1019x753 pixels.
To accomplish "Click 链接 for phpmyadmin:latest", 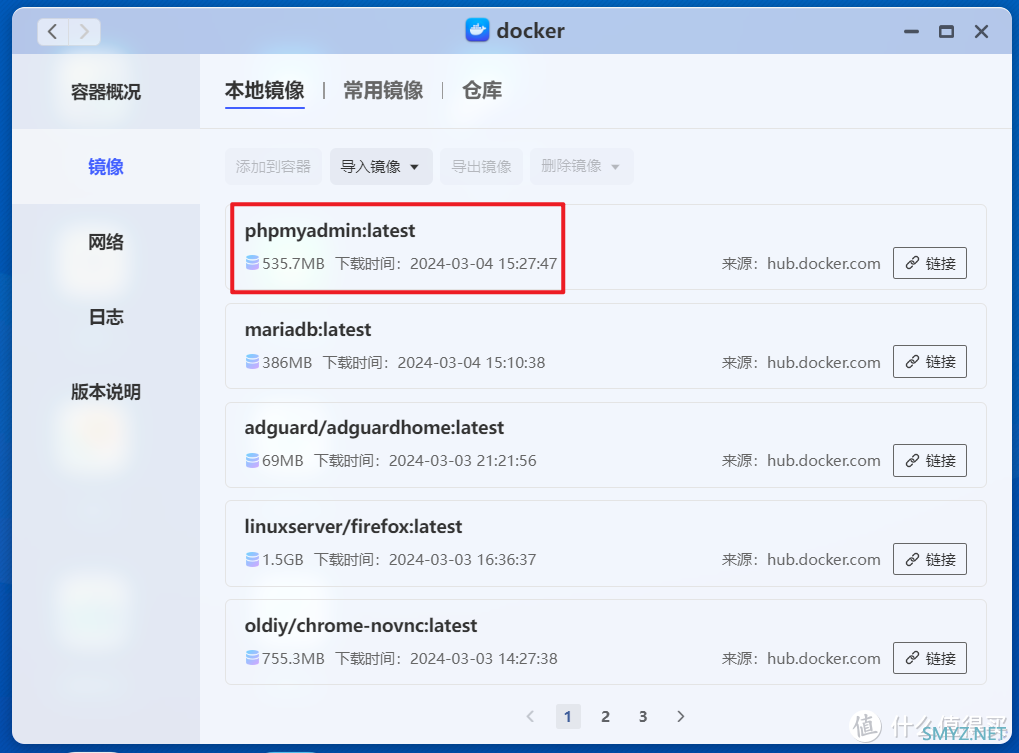I will pos(929,263).
